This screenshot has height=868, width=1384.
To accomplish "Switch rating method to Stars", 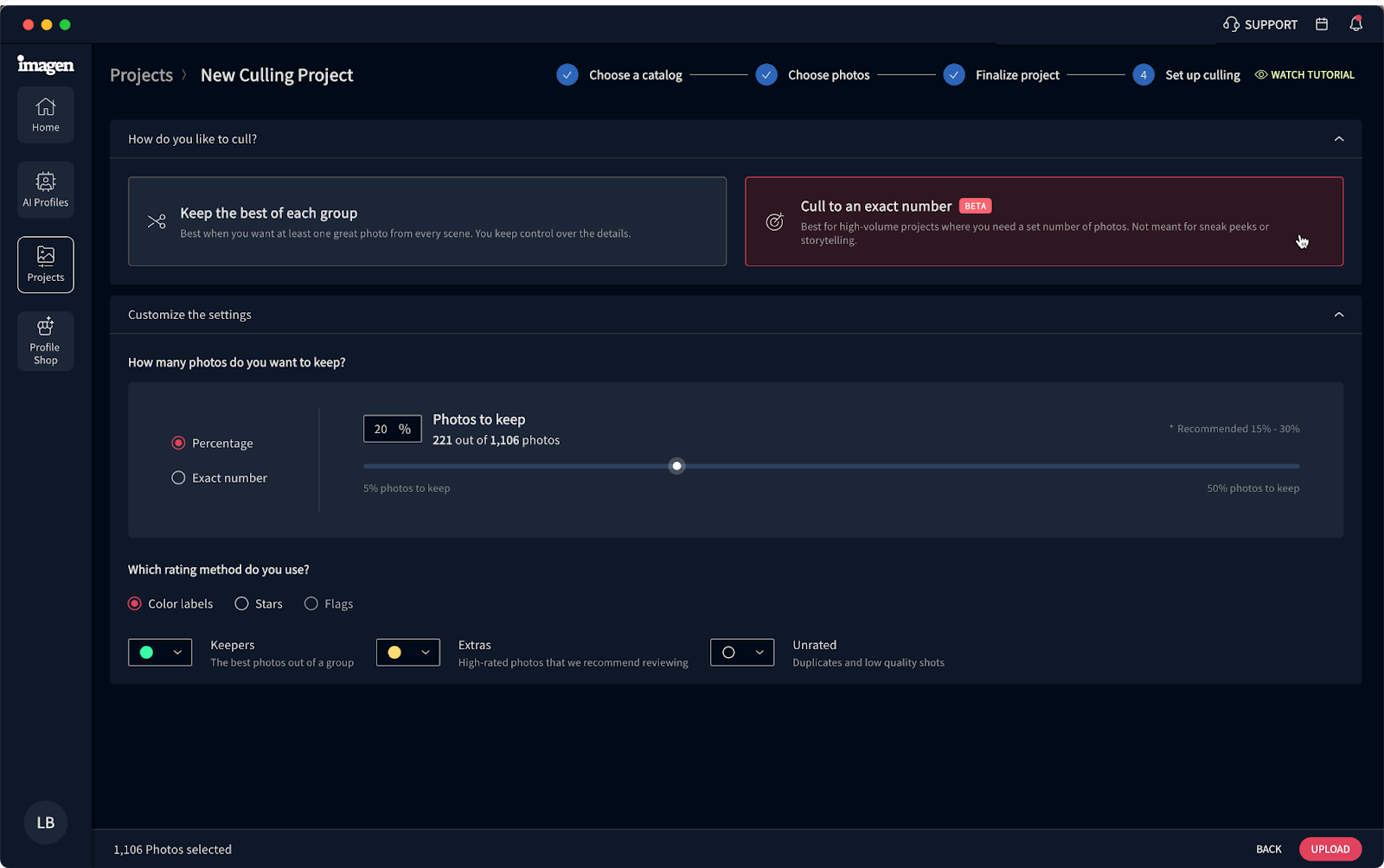I will (241, 603).
